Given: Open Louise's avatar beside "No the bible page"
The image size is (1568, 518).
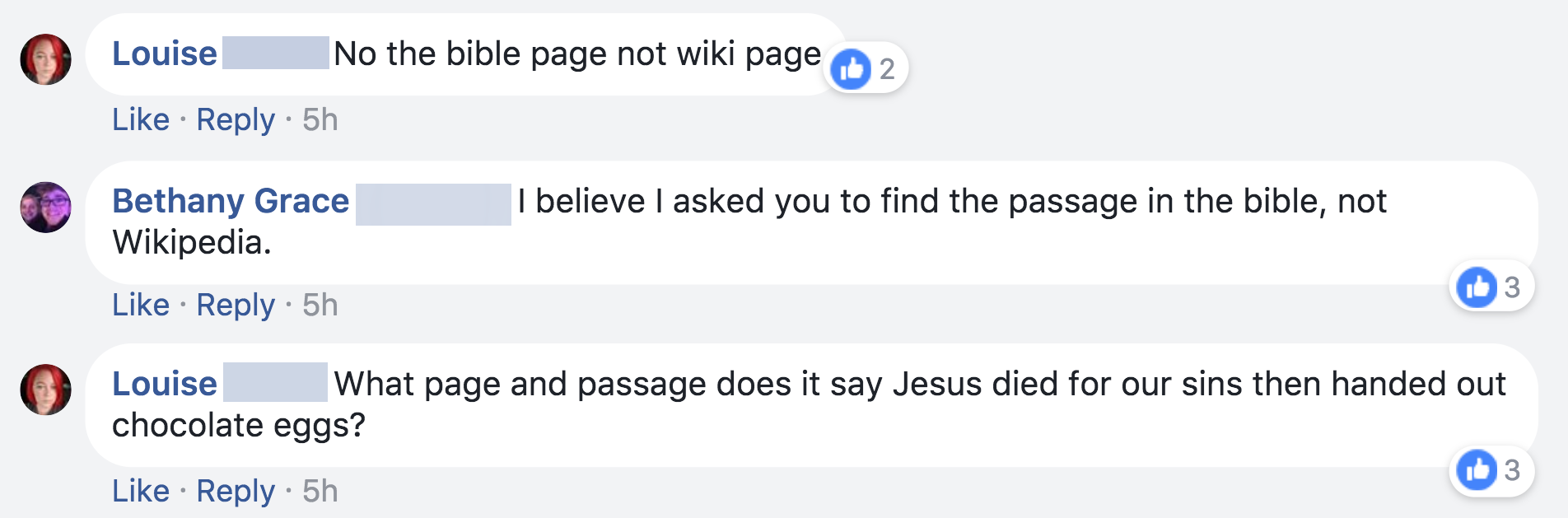Looking at the screenshot, I should click(46, 59).
